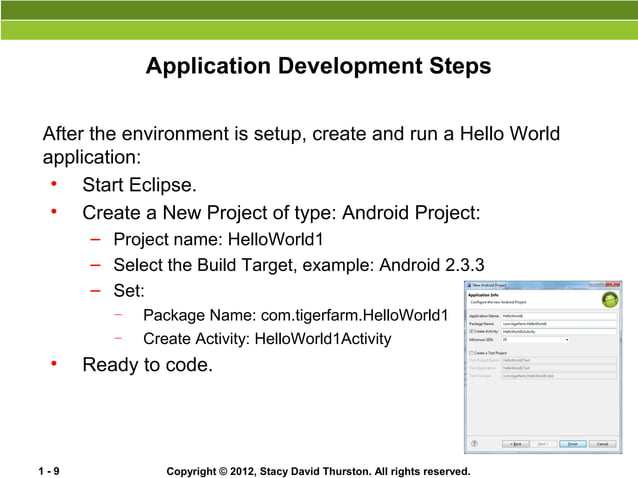
Task: Click the Application Development Steps slide title
Action: point(318,67)
